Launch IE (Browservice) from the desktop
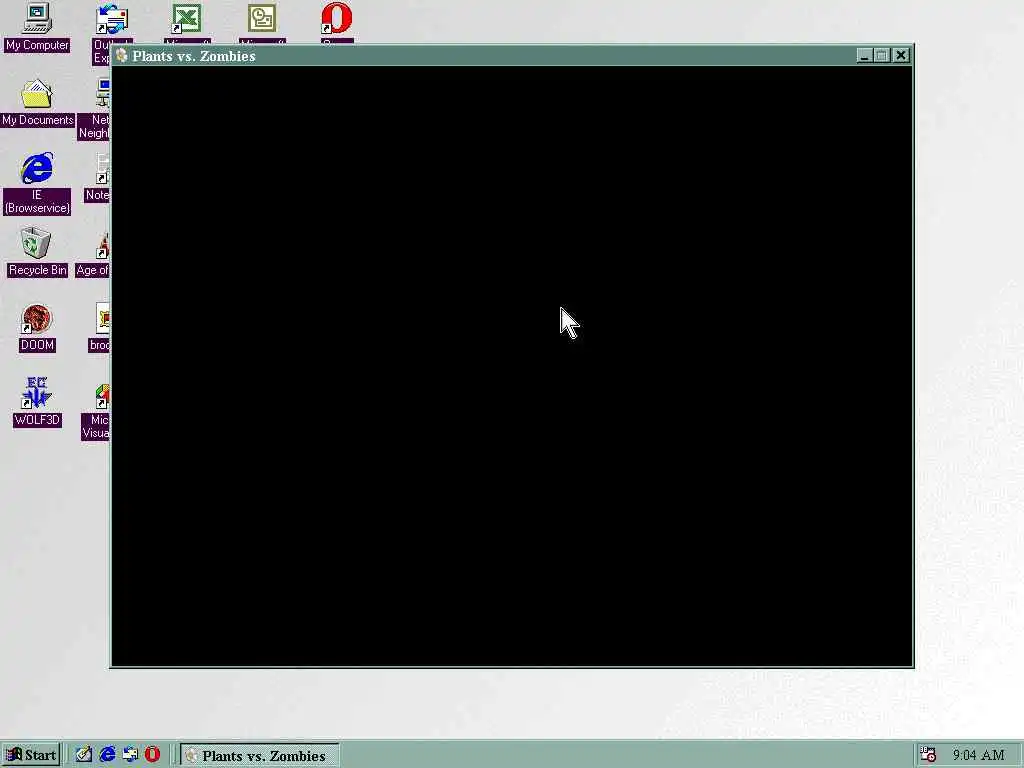This screenshot has height=768, width=1024. (37, 184)
